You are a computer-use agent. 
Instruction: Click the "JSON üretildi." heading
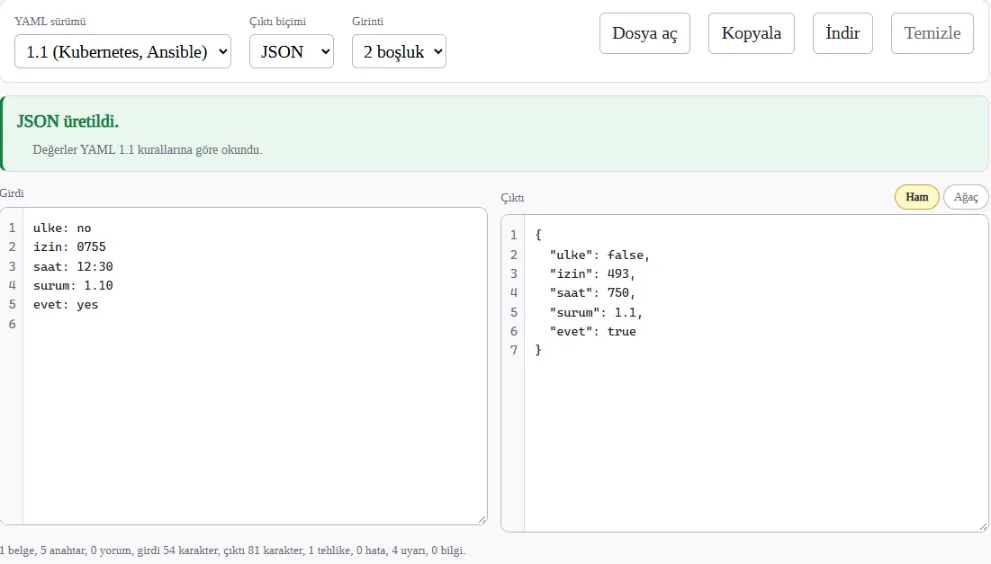(x=68, y=121)
